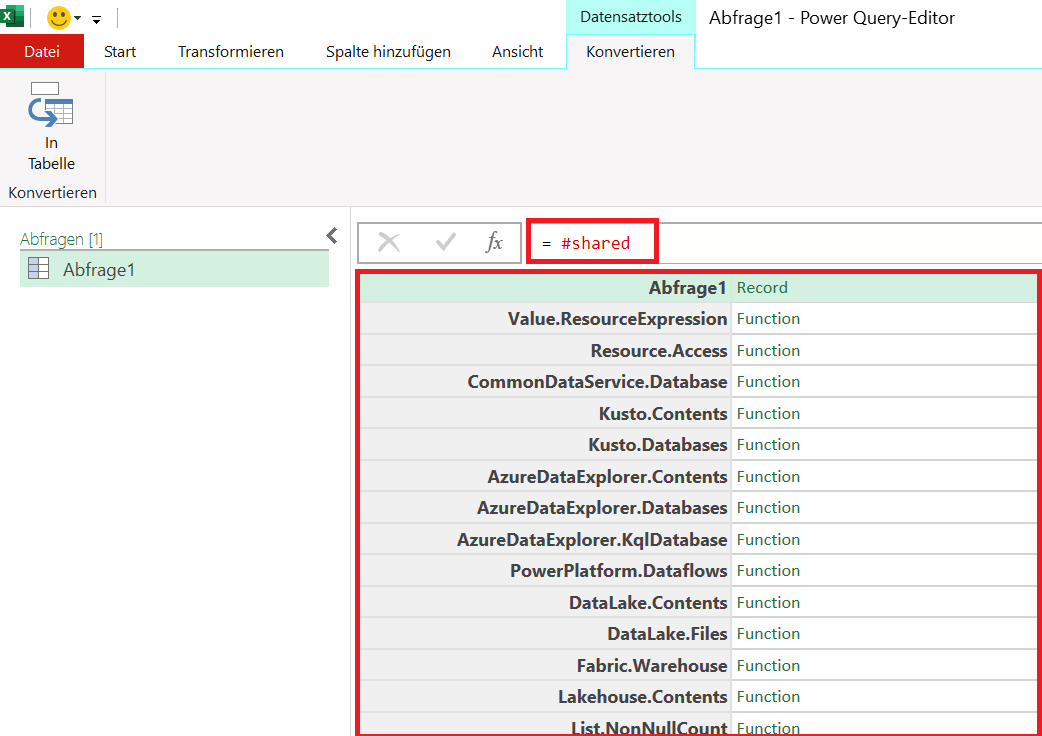Image resolution: width=1042 pixels, height=736 pixels.
Task: Open the Function link for Kusto.Databases
Action: coord(768,445)
